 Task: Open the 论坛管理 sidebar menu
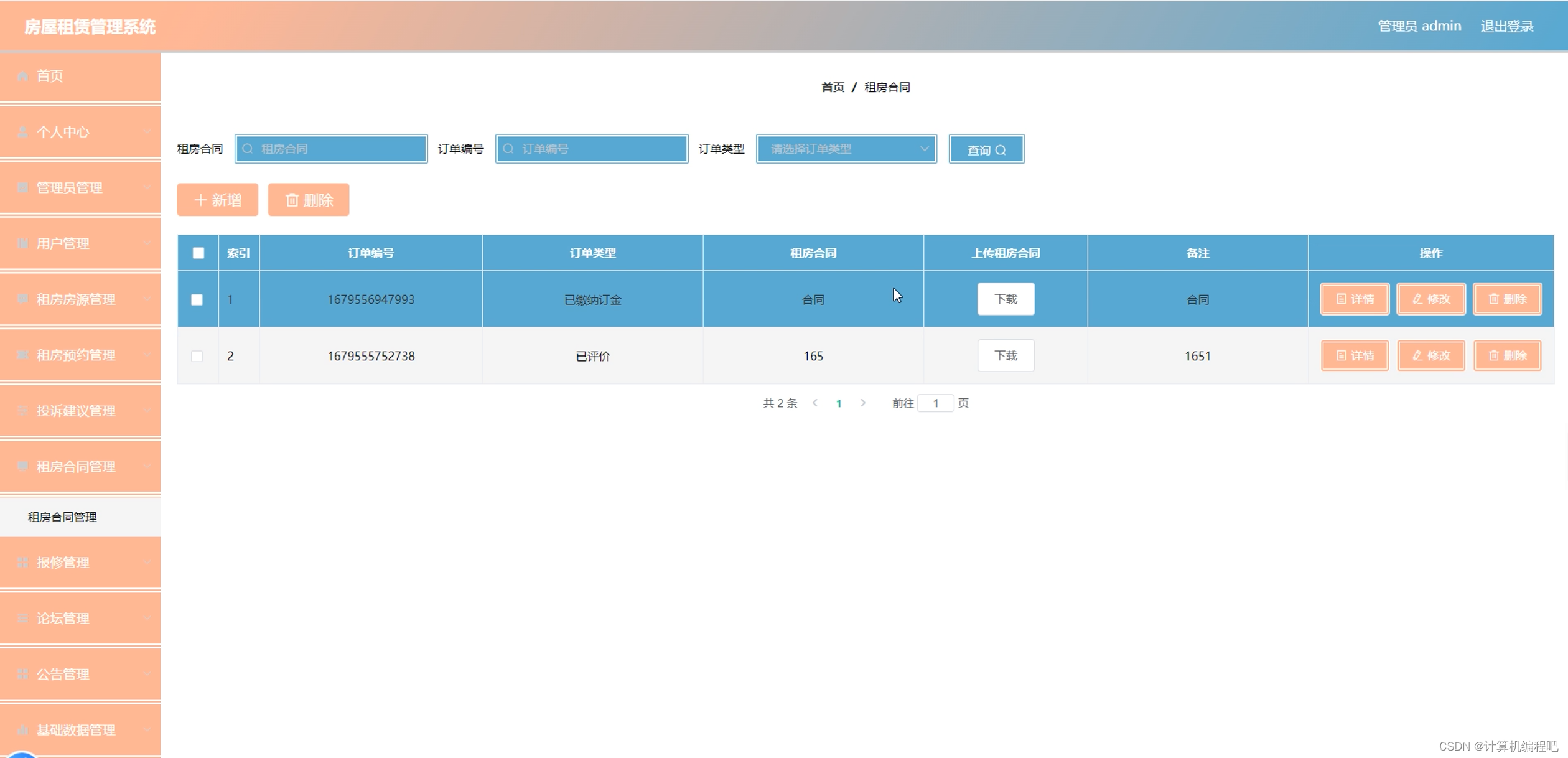(80, 618)
